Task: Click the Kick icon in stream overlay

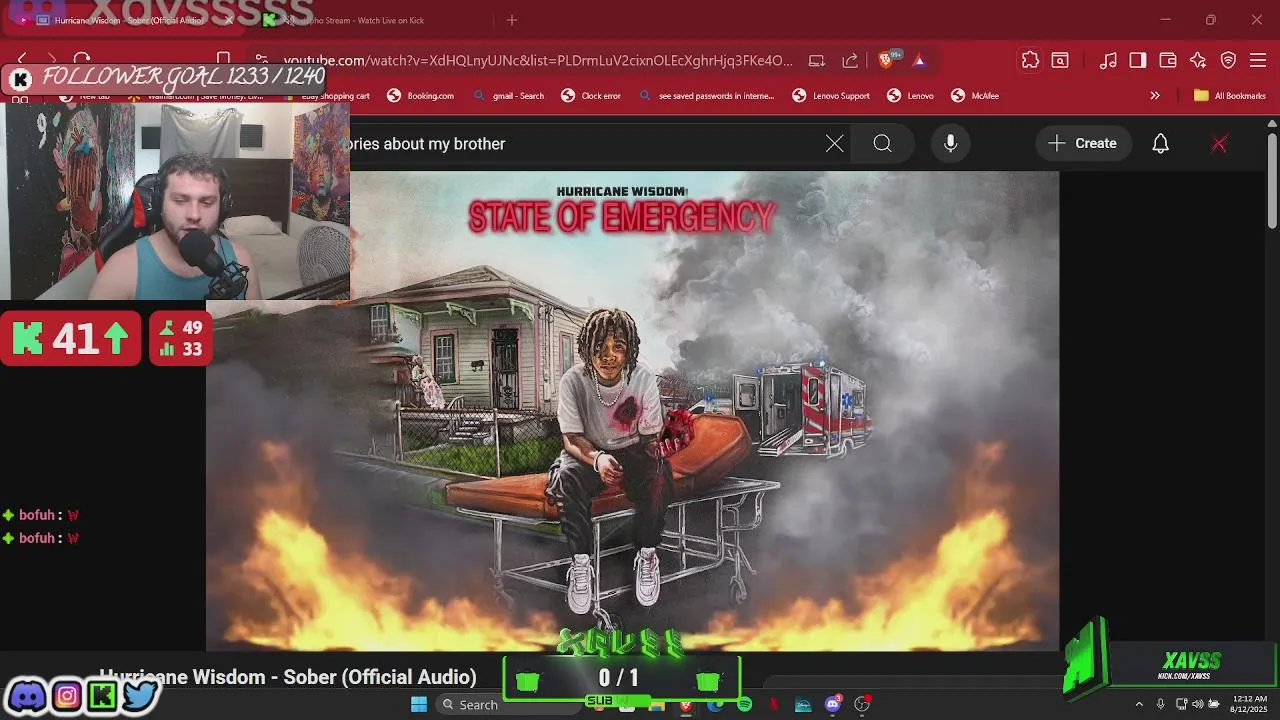Action: (x=102, y=695)
